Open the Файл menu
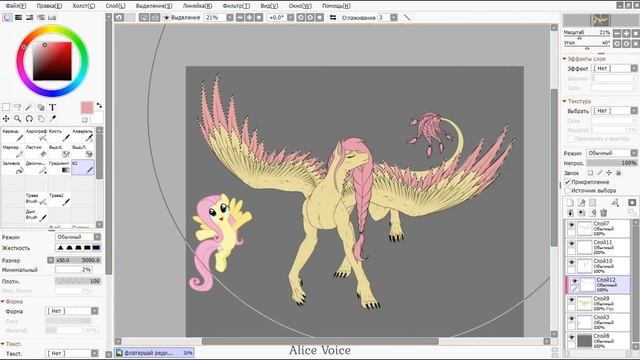The height and width of the screenshot is (360, 640). 16,6
